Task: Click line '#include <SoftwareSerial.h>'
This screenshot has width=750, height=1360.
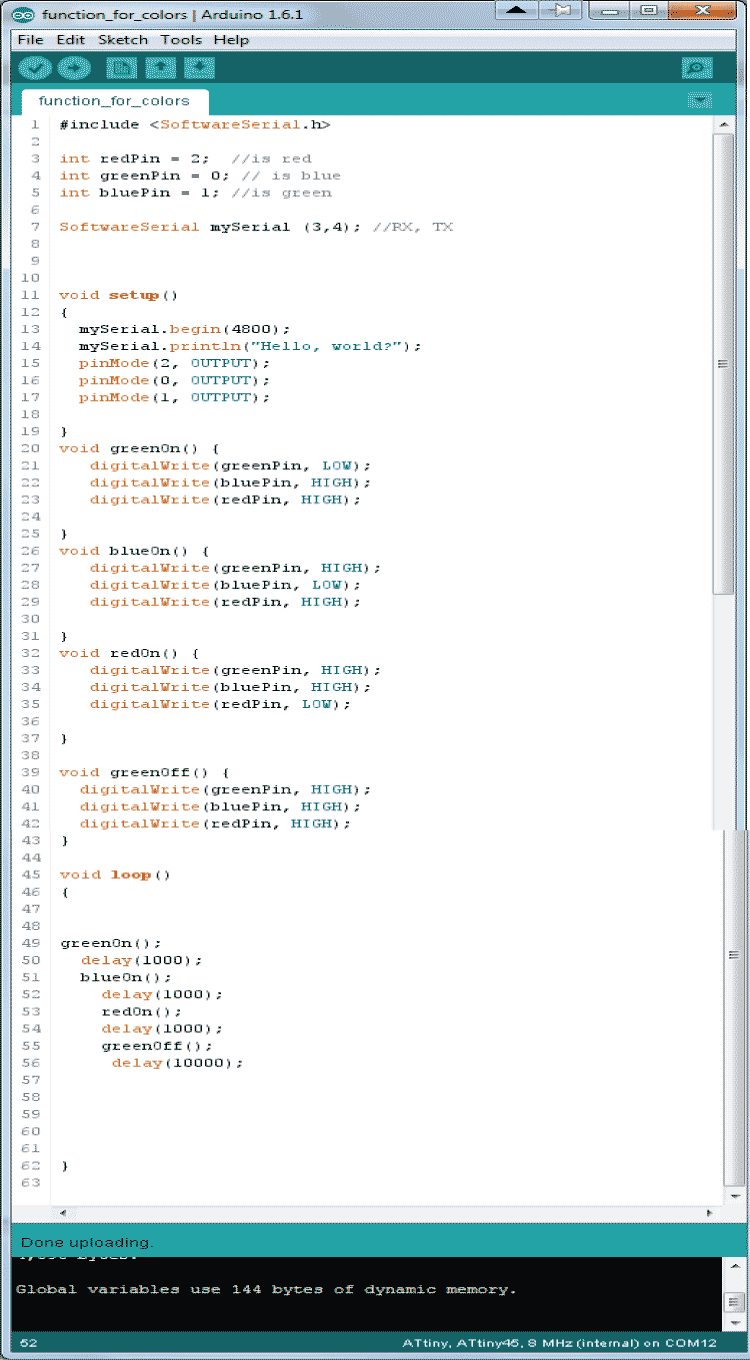Action: [195, 124]
